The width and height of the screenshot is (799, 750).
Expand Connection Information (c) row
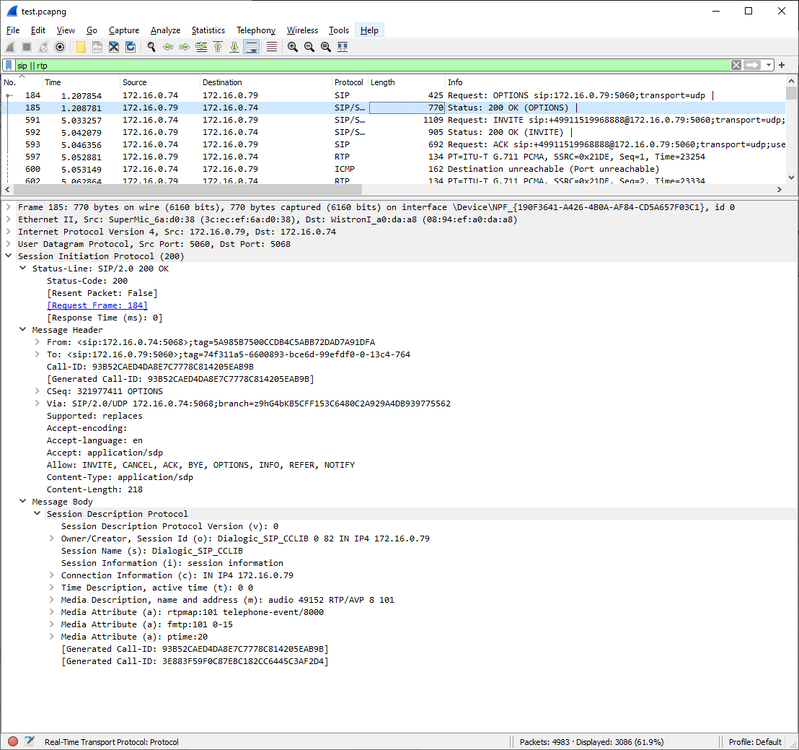pos(51,575)
